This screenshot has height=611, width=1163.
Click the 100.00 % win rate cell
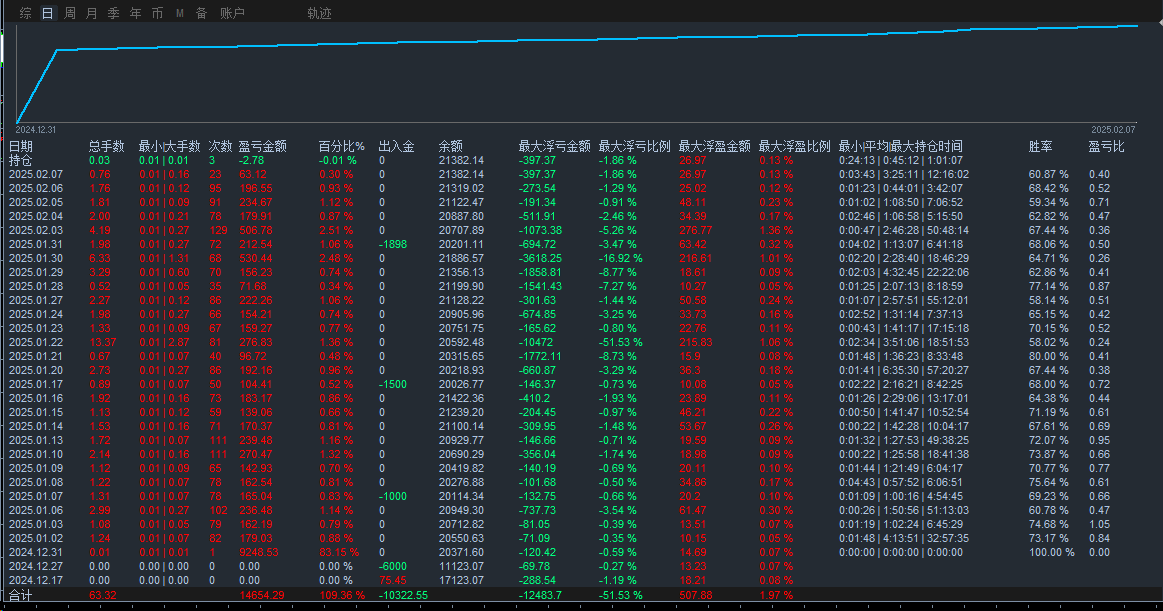pos(1052,552)
